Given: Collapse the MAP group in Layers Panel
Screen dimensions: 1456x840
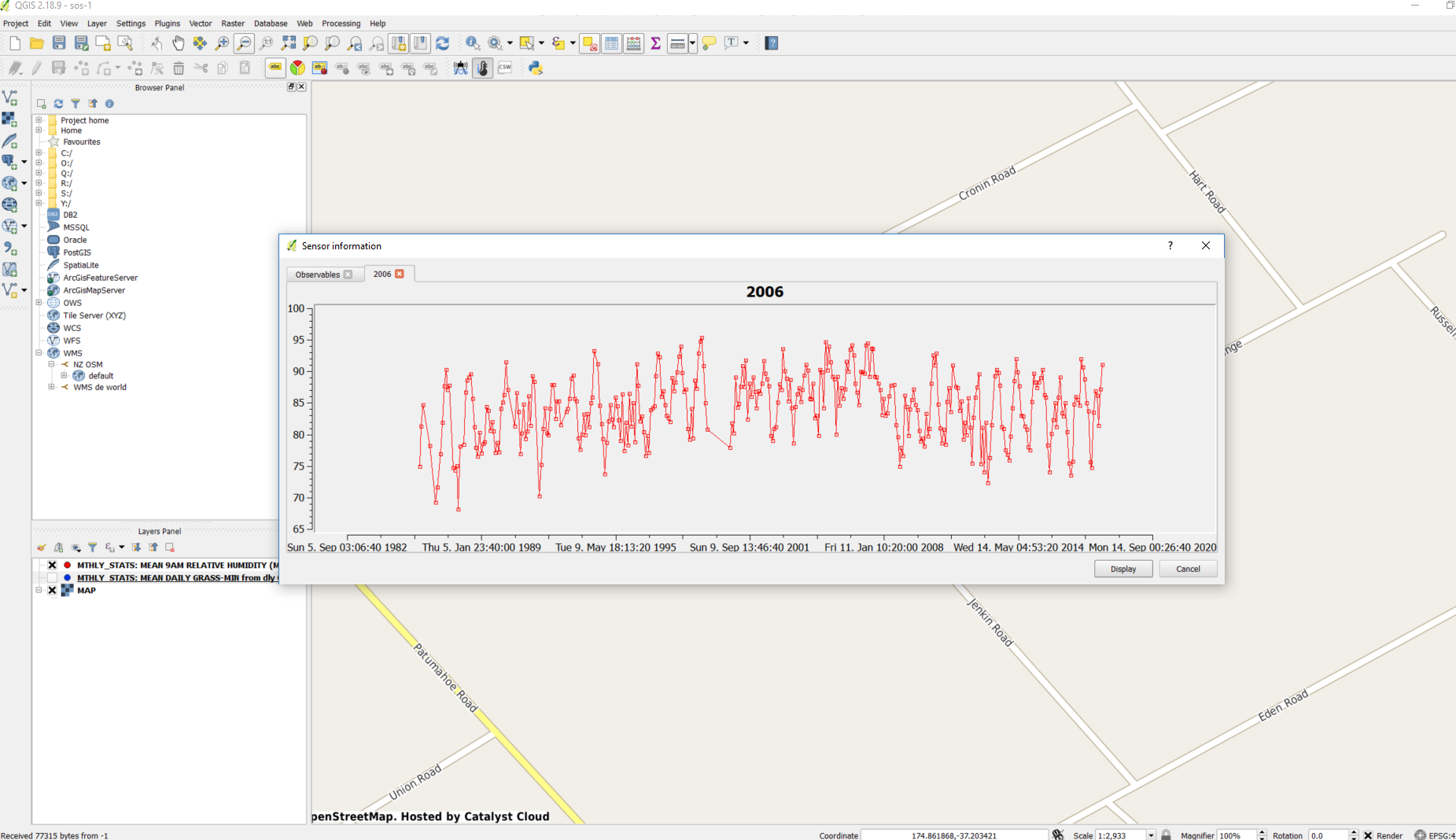Looking at the screenshot, I should [x=39, y=590].
